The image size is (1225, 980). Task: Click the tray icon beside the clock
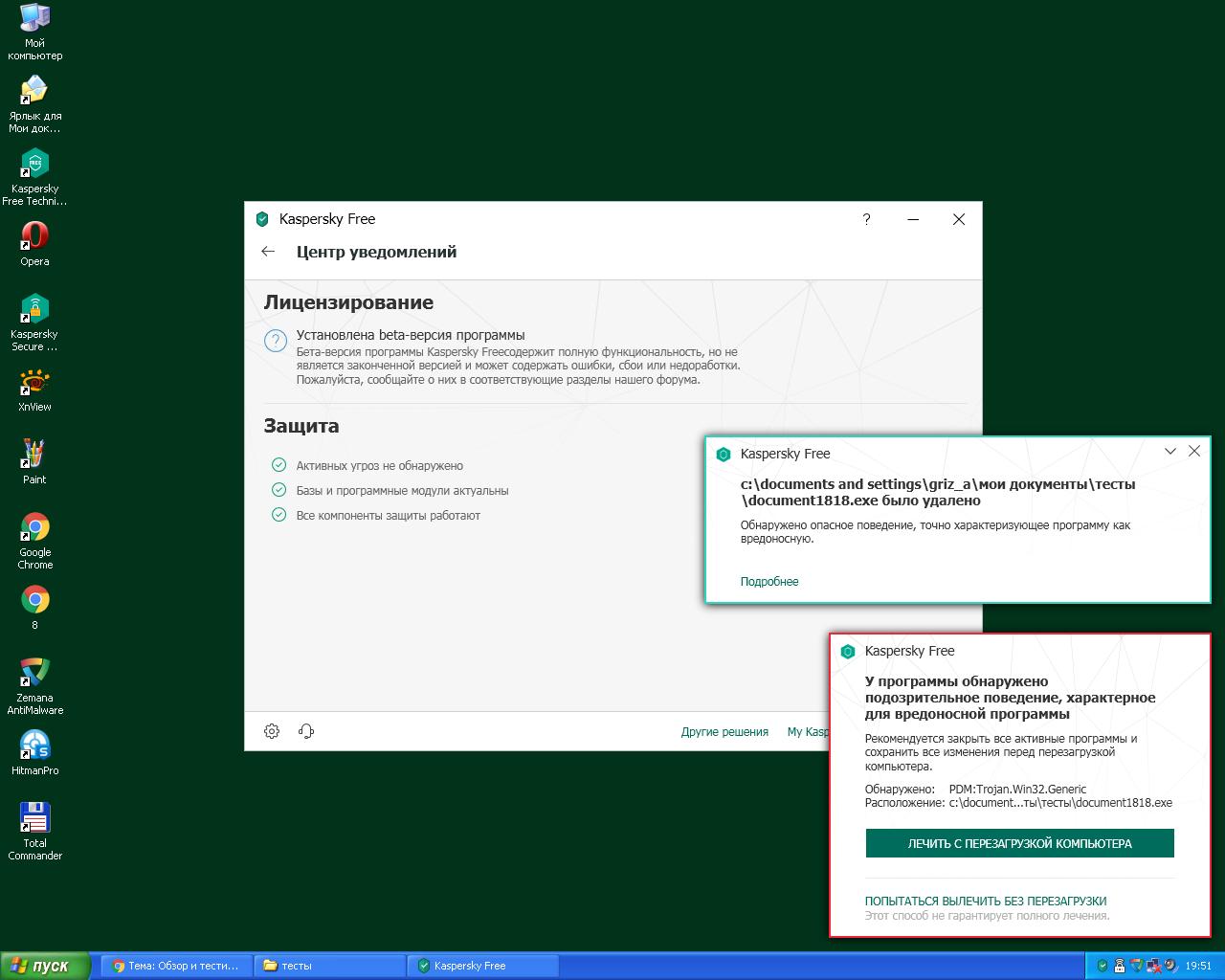point(1170,966)
